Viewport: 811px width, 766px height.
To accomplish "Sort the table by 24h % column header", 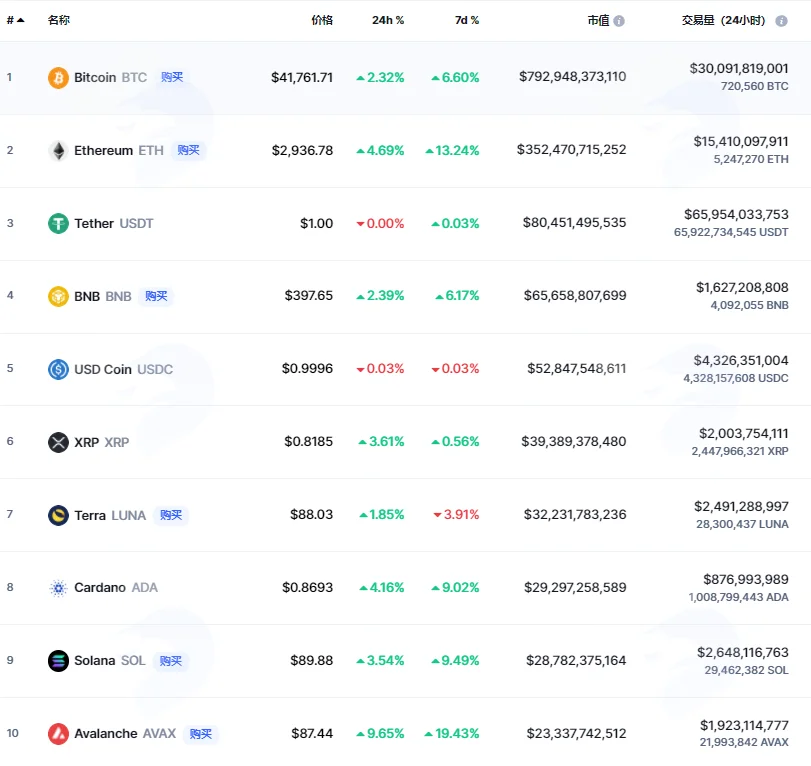I will 388,20.
